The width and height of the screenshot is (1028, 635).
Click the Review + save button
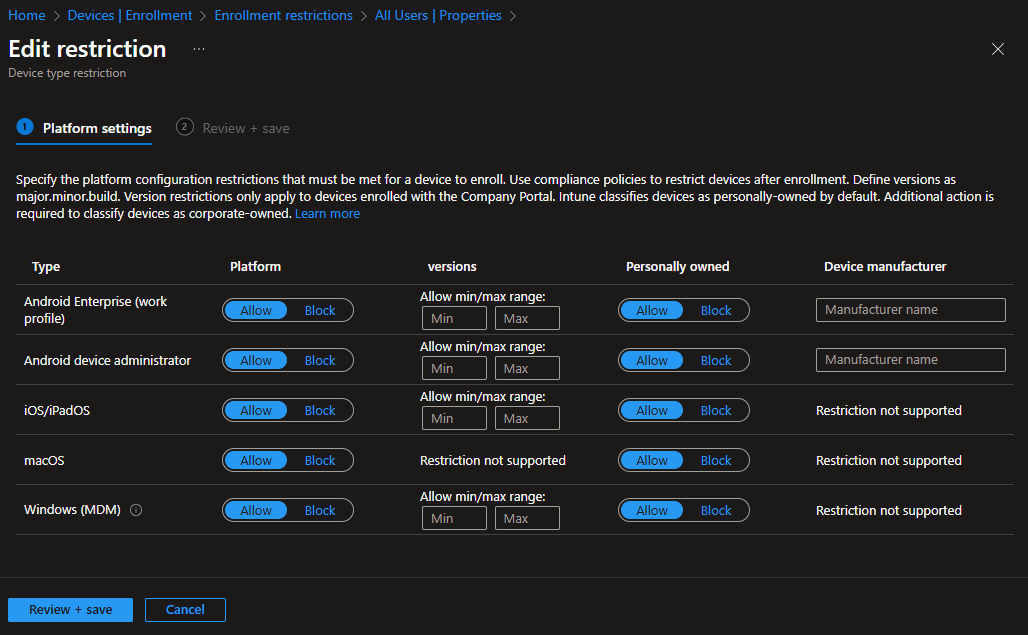70,610
